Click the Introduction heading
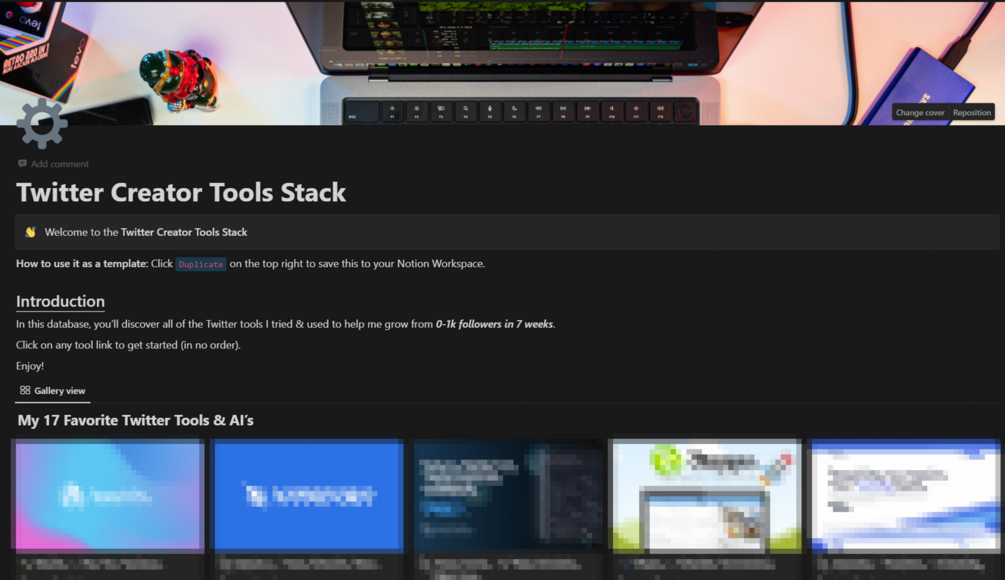 (x=60, y=301)
